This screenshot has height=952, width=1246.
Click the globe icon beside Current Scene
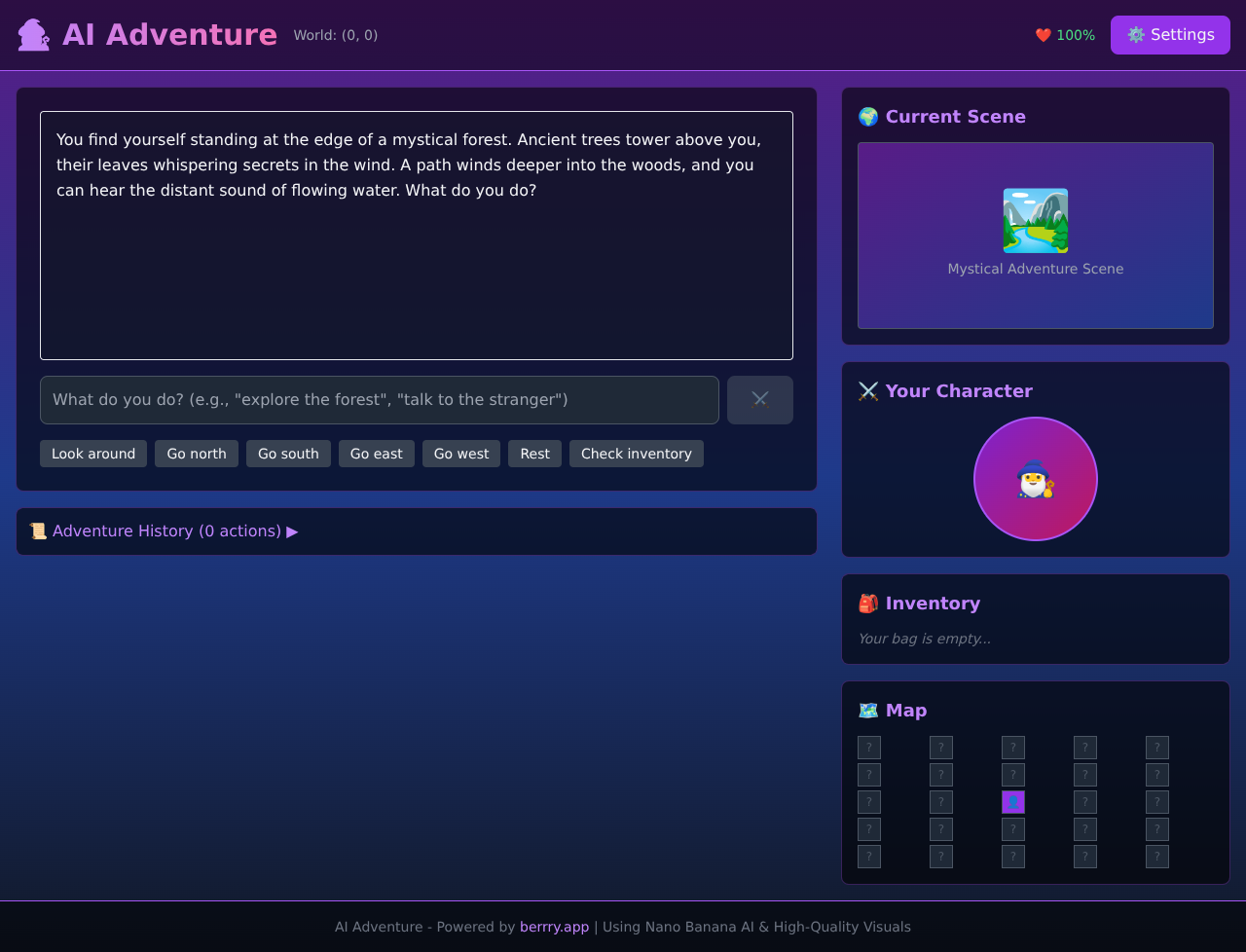click(x=867, y=116)
